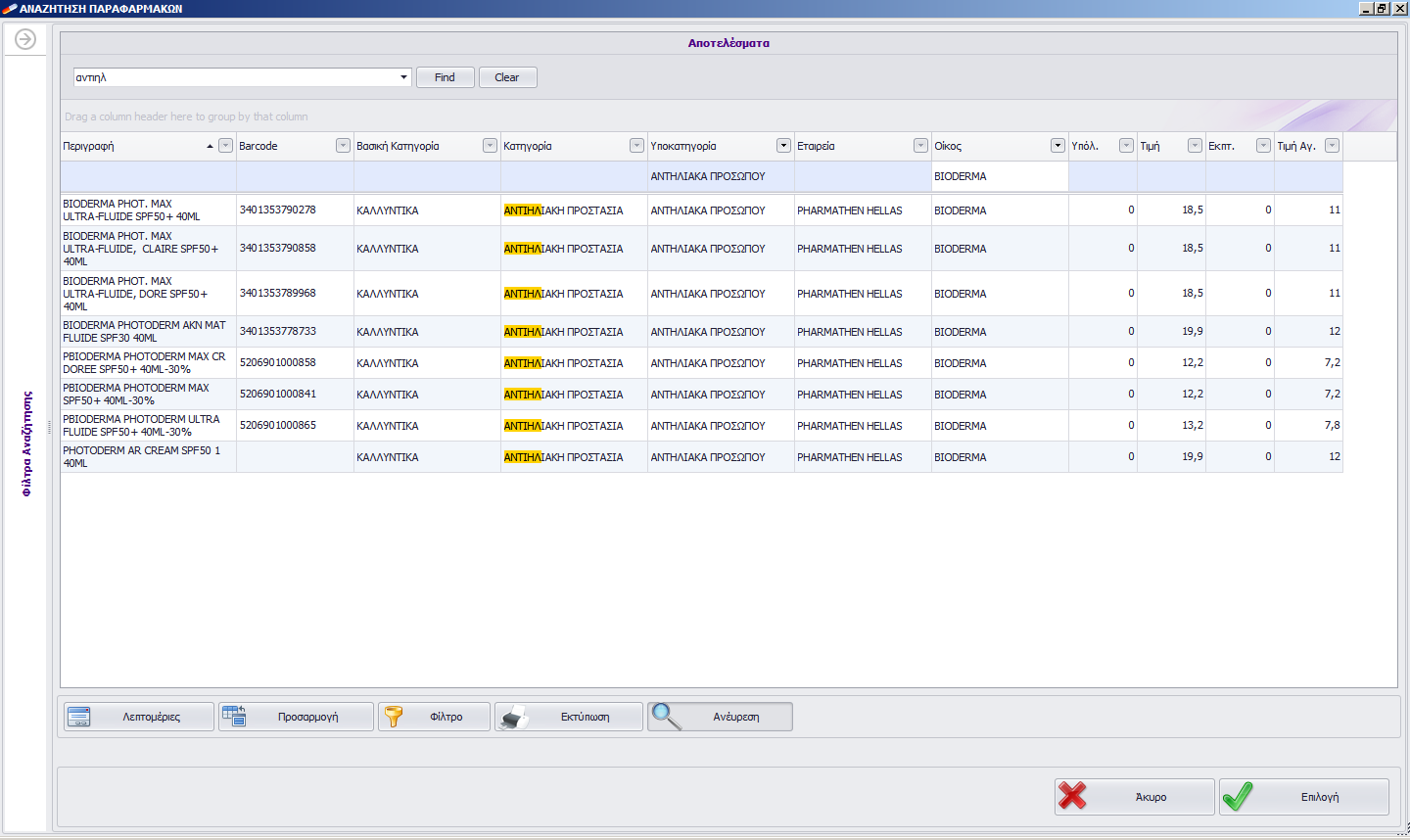Open Λεπτομέρειες details button
The image size is (1410, 840).
(x=138, y=717)
